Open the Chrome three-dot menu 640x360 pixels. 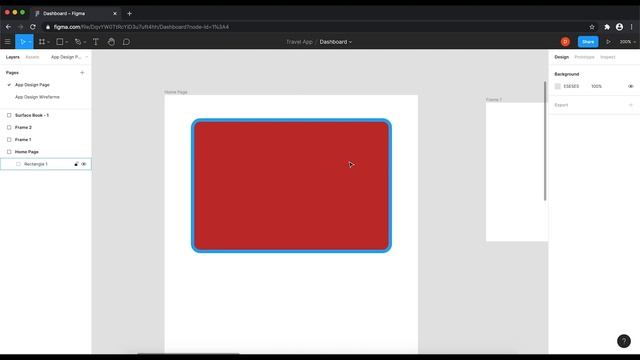tap(631, 27)
